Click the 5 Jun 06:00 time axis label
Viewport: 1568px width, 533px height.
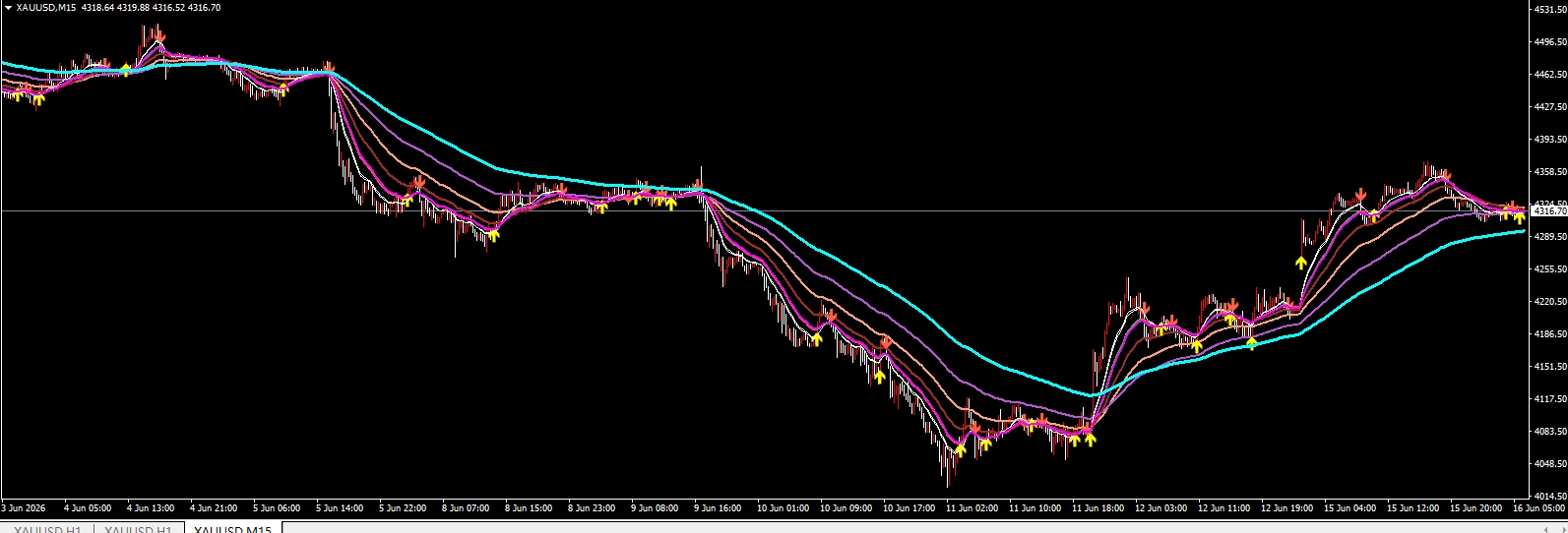(277, 508)
